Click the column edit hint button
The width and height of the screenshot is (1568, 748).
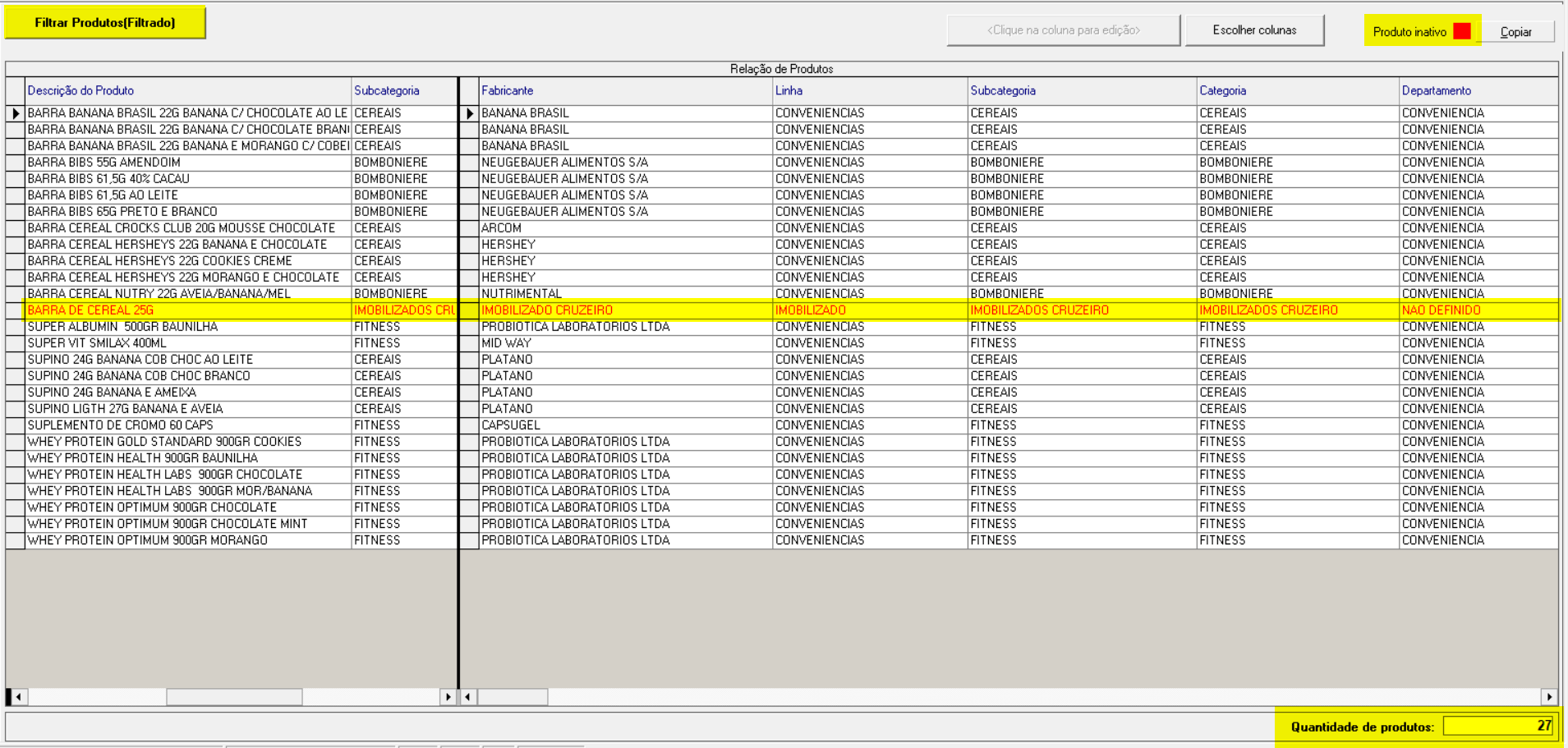1063,30
